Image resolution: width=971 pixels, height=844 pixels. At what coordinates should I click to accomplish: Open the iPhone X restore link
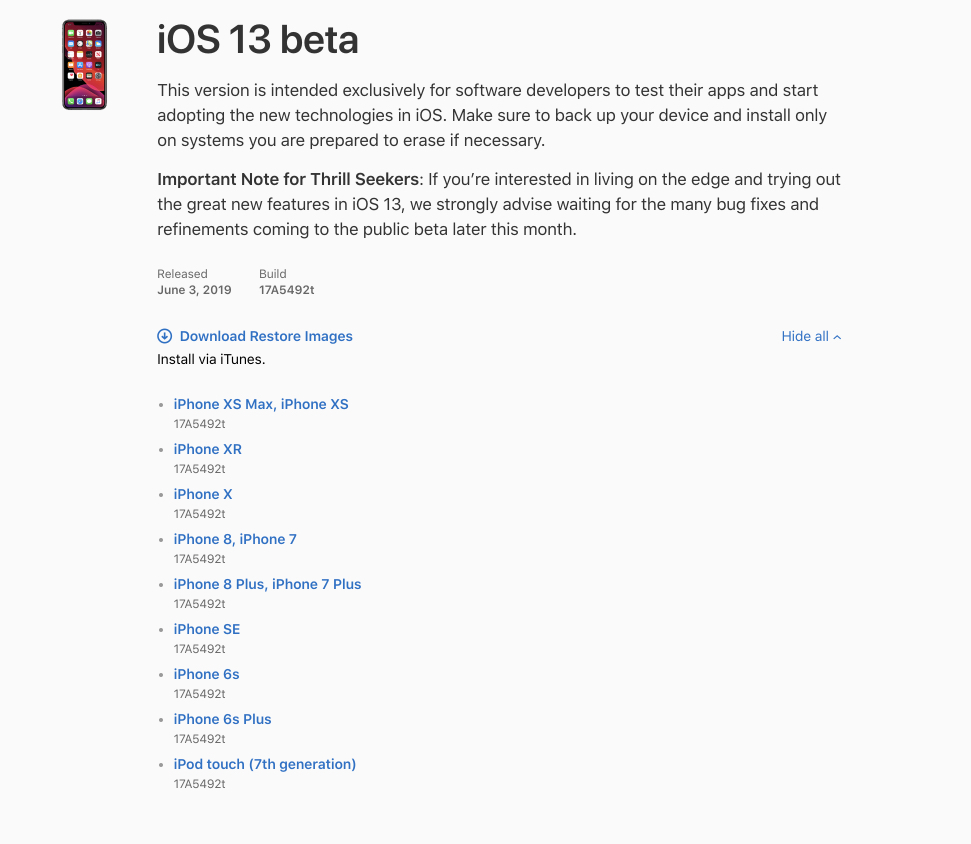point(203,494)
